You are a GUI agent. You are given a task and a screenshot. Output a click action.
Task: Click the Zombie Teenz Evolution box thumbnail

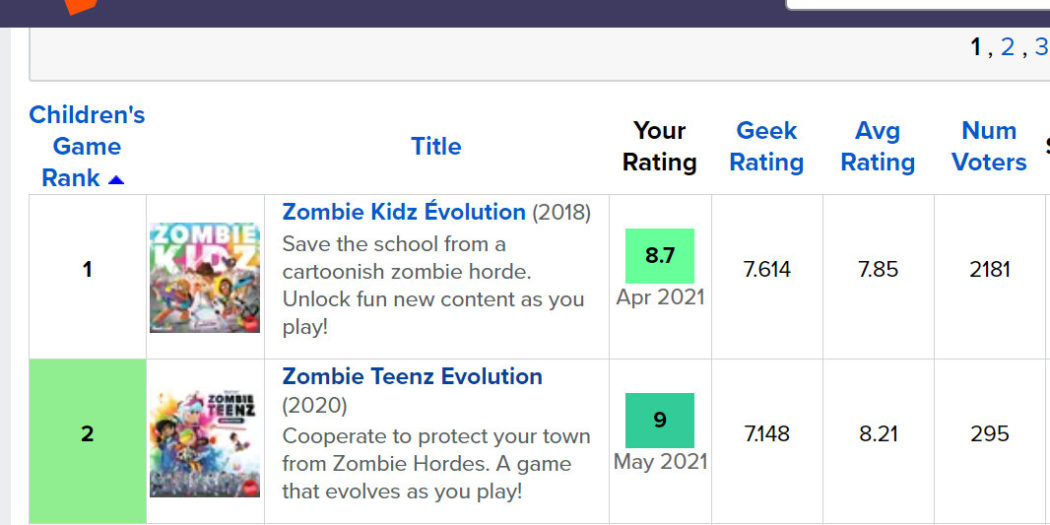pos(205,442)
